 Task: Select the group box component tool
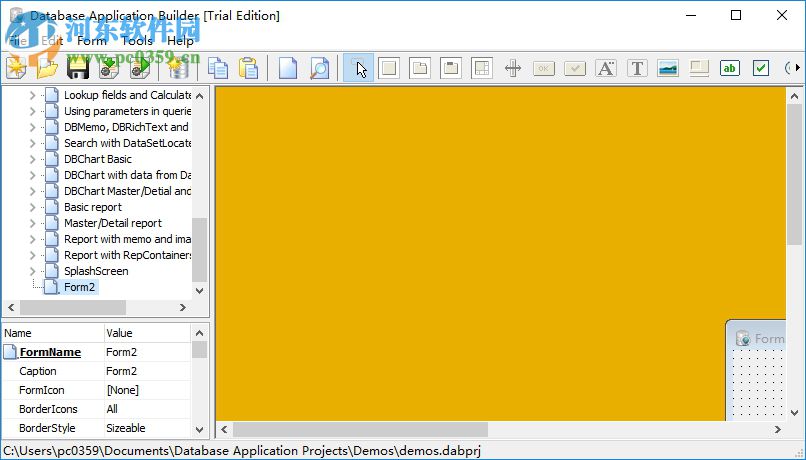[451, 68]
